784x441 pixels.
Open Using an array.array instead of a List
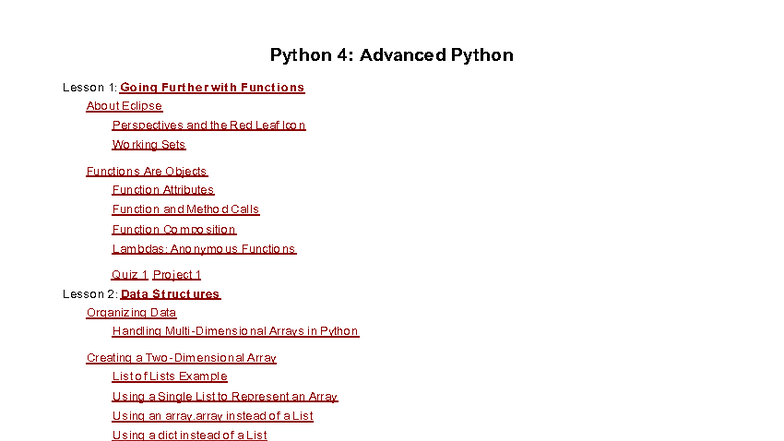[212, 416]
